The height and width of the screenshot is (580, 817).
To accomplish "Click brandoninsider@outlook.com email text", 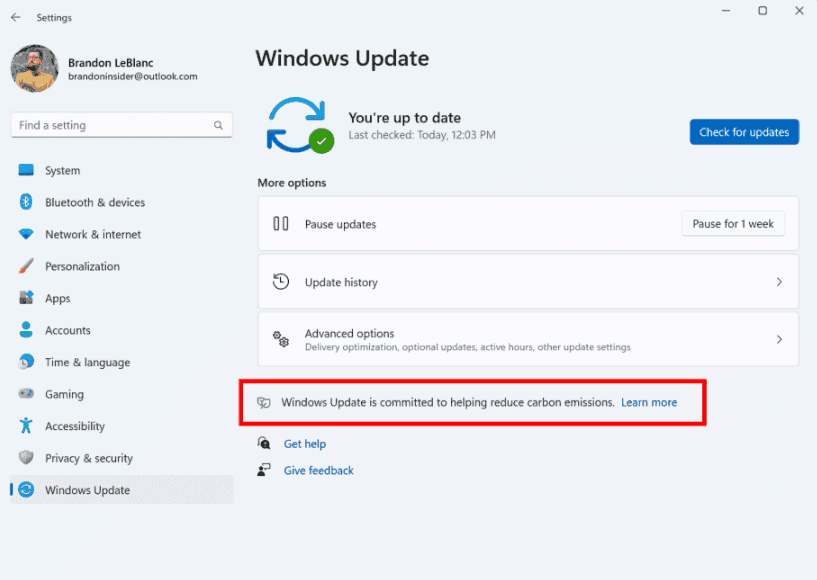I will click(132, 77).
